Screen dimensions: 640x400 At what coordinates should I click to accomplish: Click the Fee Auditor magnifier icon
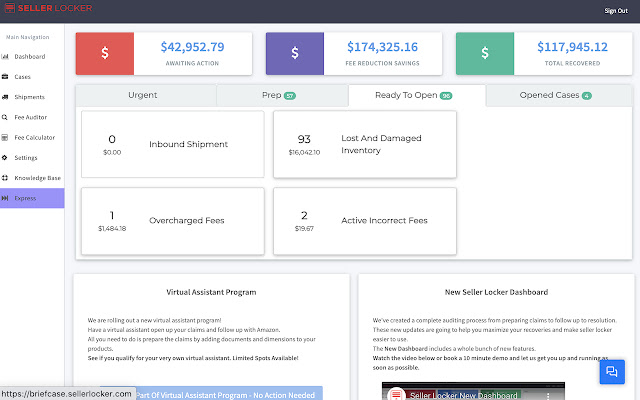pos(5,117)
